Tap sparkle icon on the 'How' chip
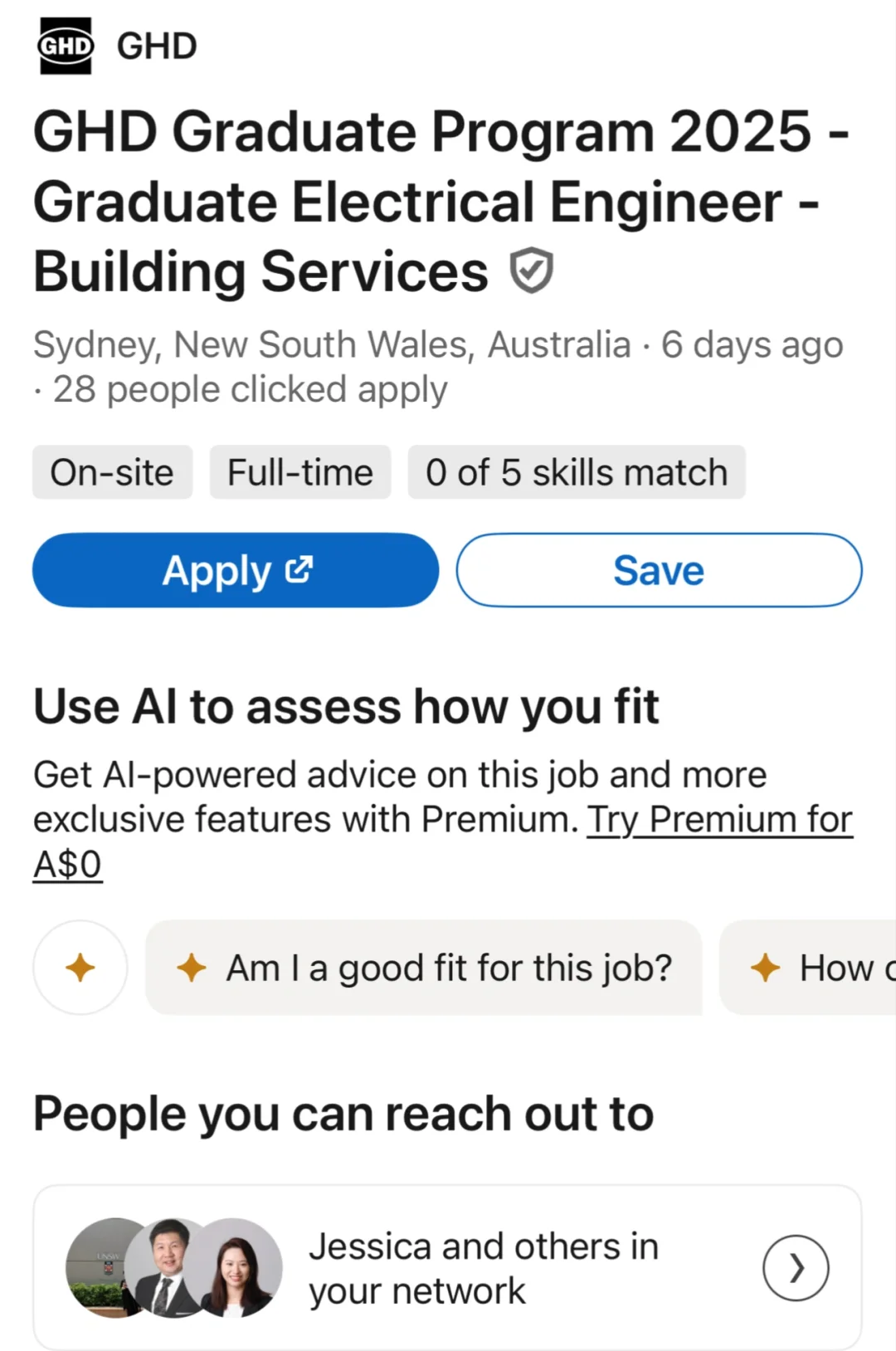The image size is (896, 1351). click(765, 968)
